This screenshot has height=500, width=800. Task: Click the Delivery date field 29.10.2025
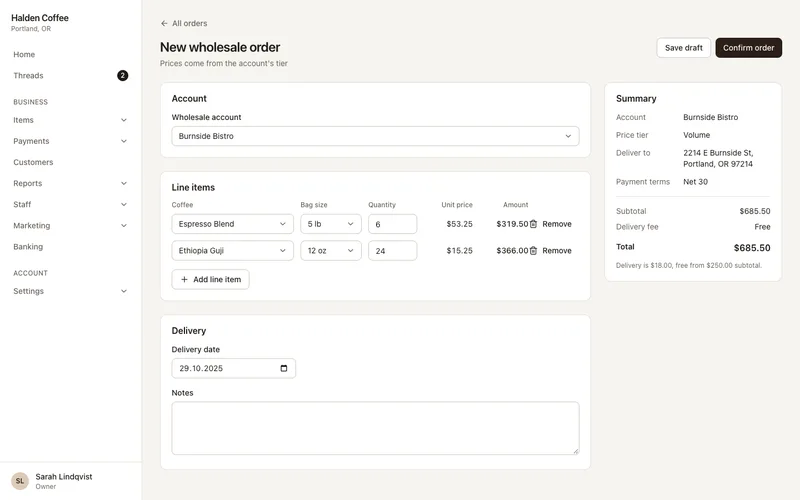[234, 368]
